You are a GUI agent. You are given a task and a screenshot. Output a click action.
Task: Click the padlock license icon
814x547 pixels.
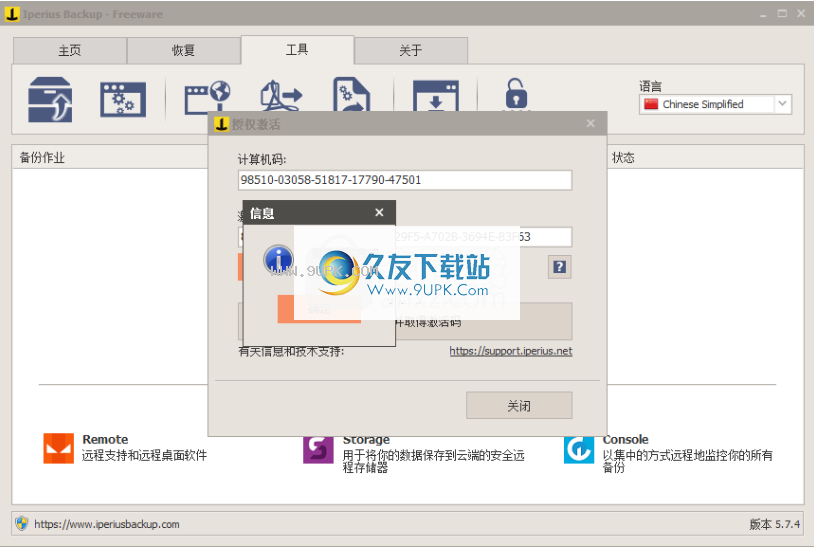pos(516,94)
